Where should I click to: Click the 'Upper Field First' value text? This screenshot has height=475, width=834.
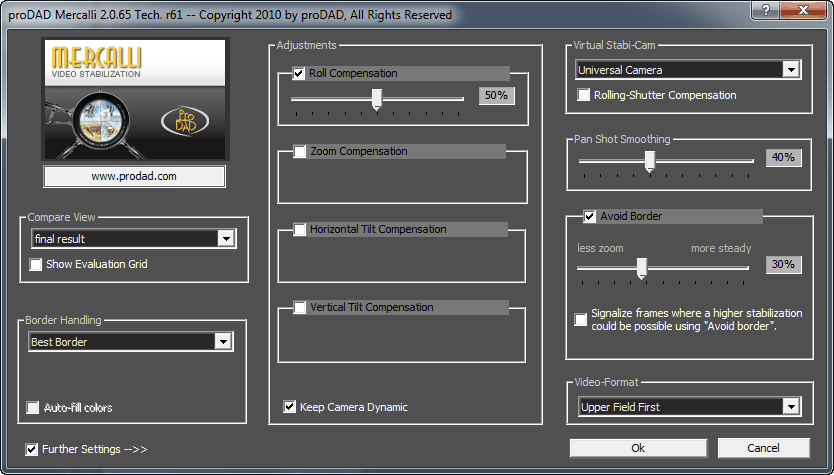(x=620, y=407)
